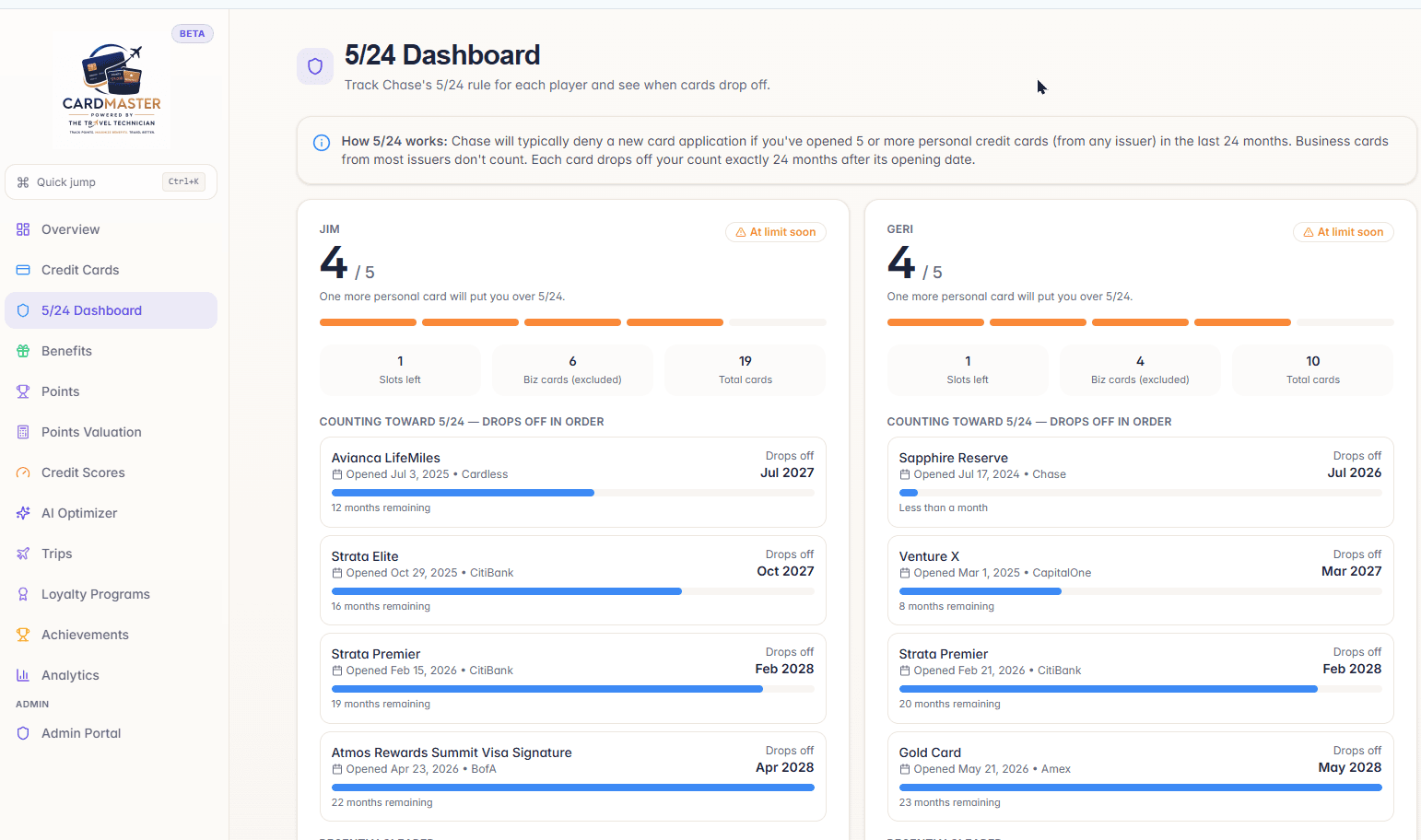Click Jim's orange 4/5 segmented progress bar
Viewport: 1421px width, 840px height.
572,322
